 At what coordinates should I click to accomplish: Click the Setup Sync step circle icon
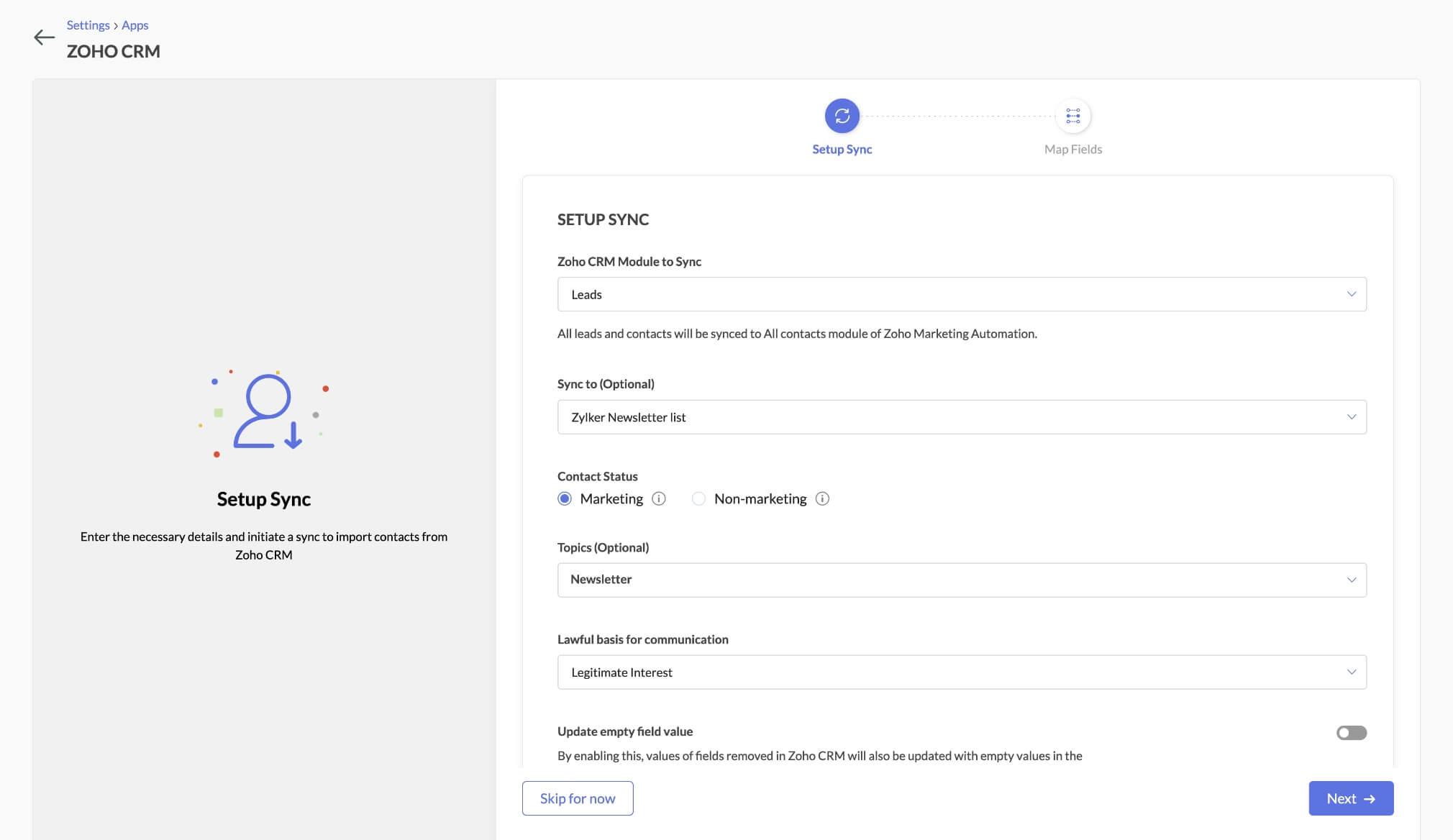pos(842,116)
